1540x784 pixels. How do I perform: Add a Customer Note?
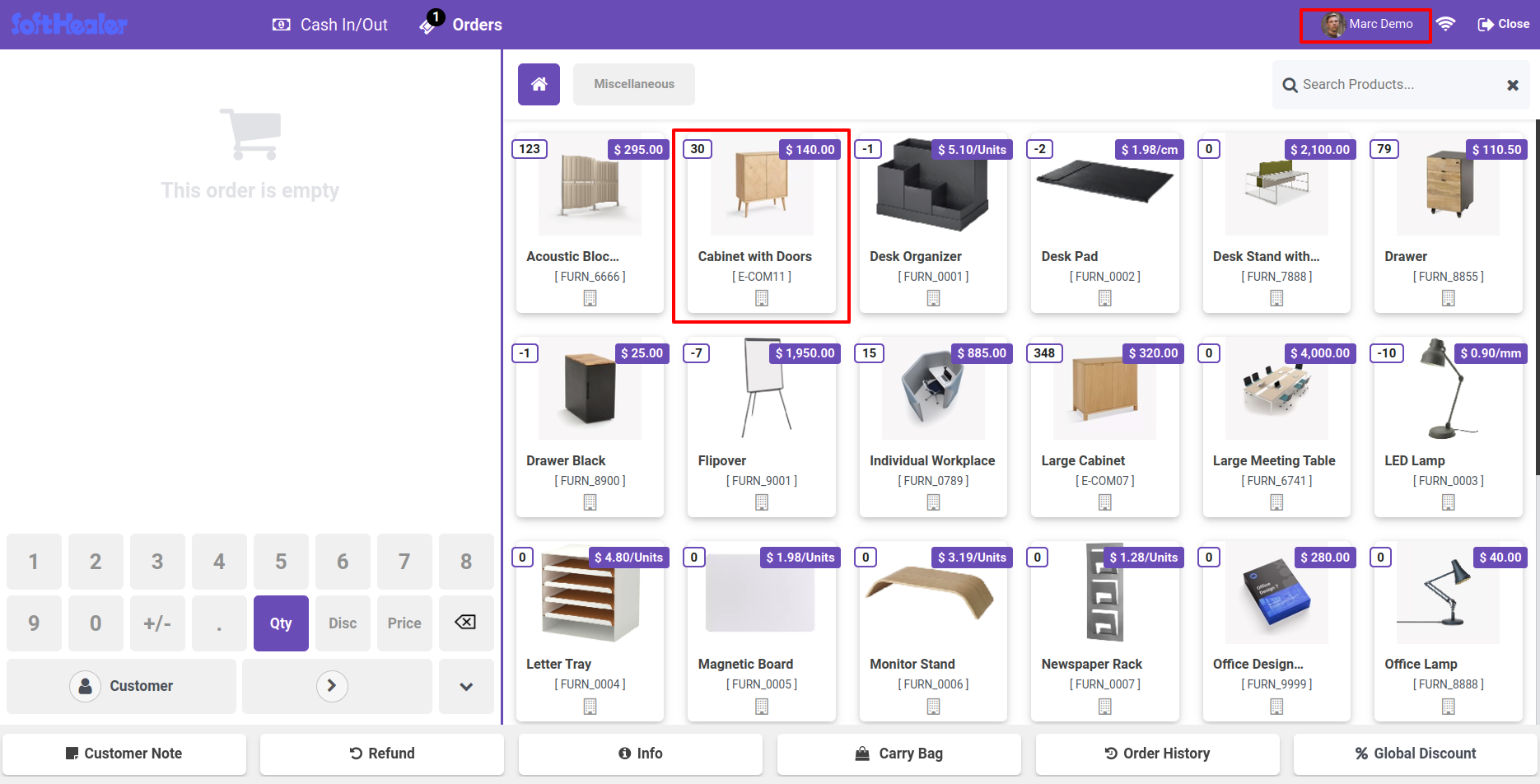pos(124,754)
